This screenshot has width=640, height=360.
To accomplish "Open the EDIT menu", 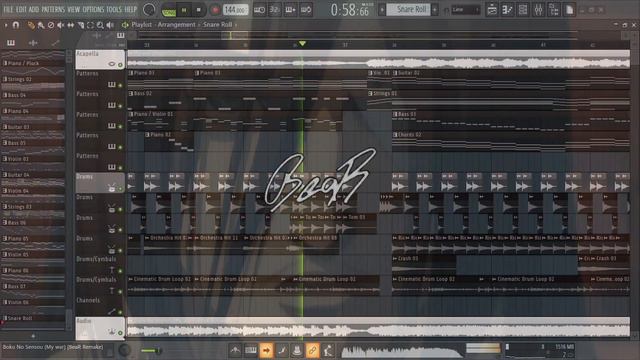I will tap(21, 9).
